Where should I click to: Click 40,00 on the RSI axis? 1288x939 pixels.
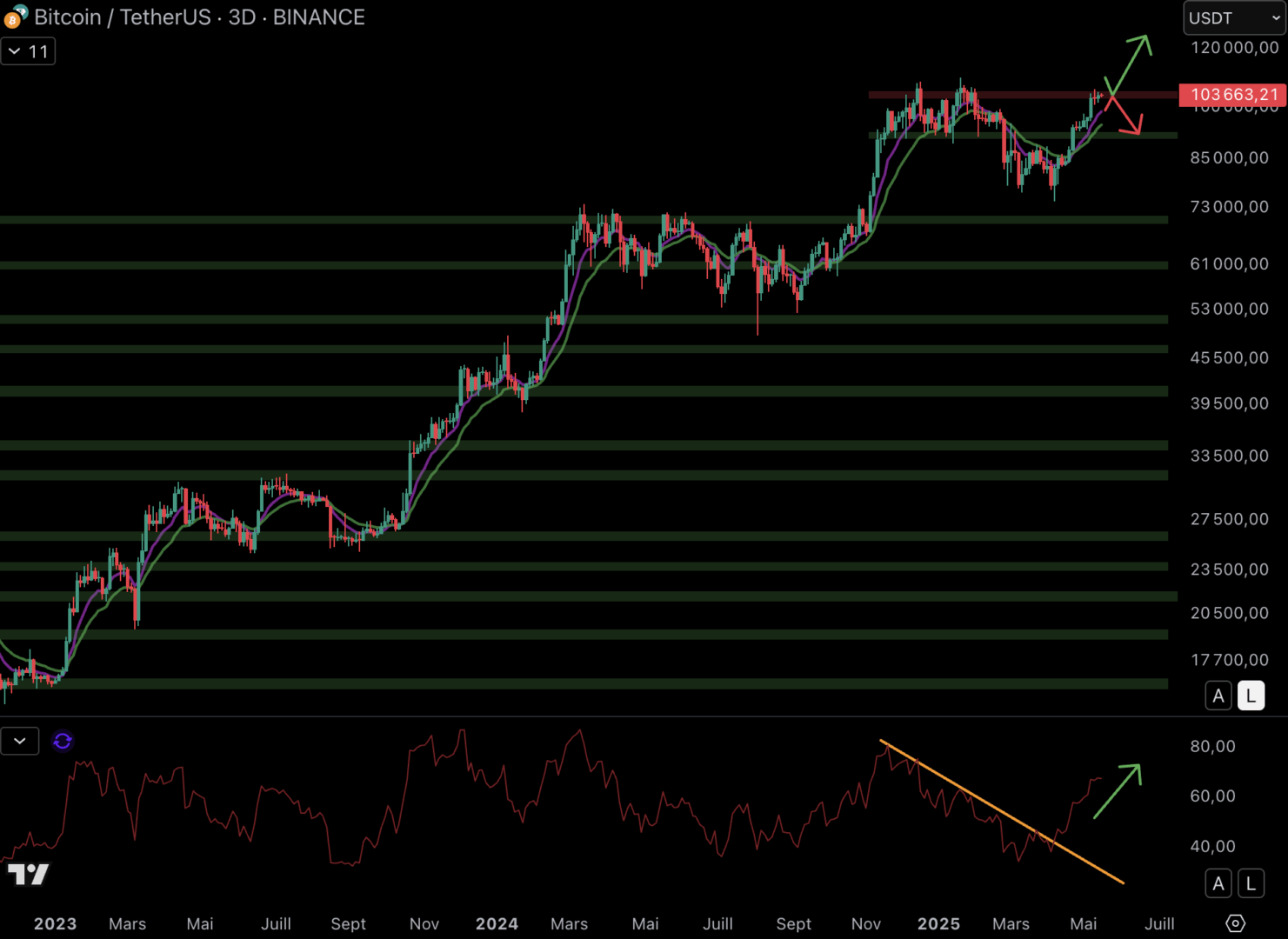1212,846
